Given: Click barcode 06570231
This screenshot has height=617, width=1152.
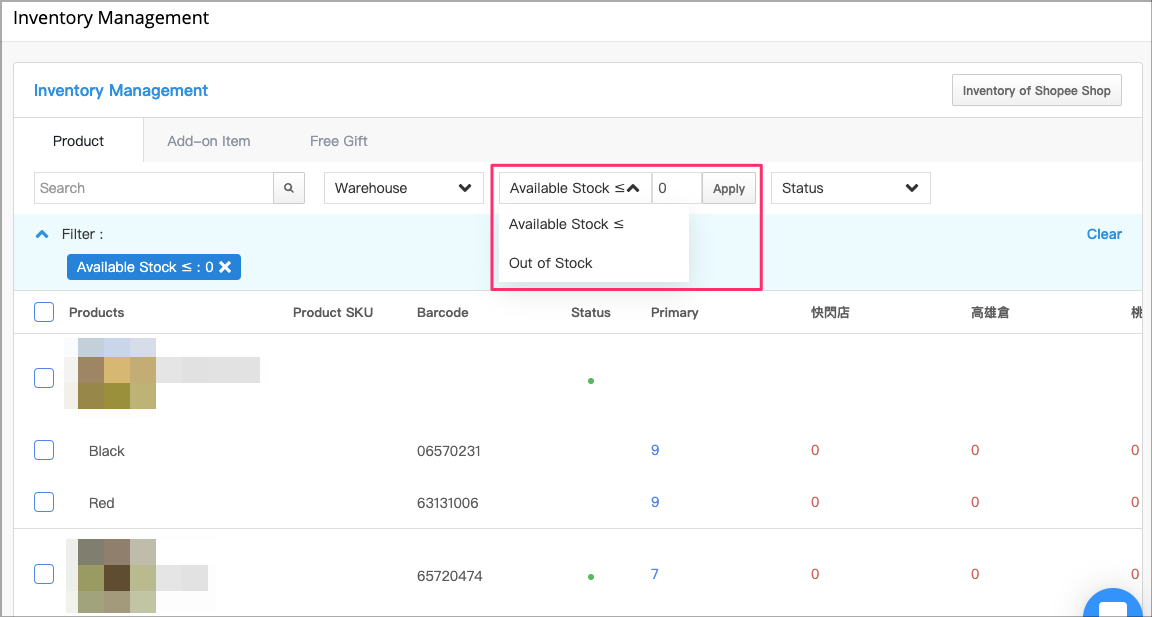Looking at the screenshot, I should click(x=449, y=451).
